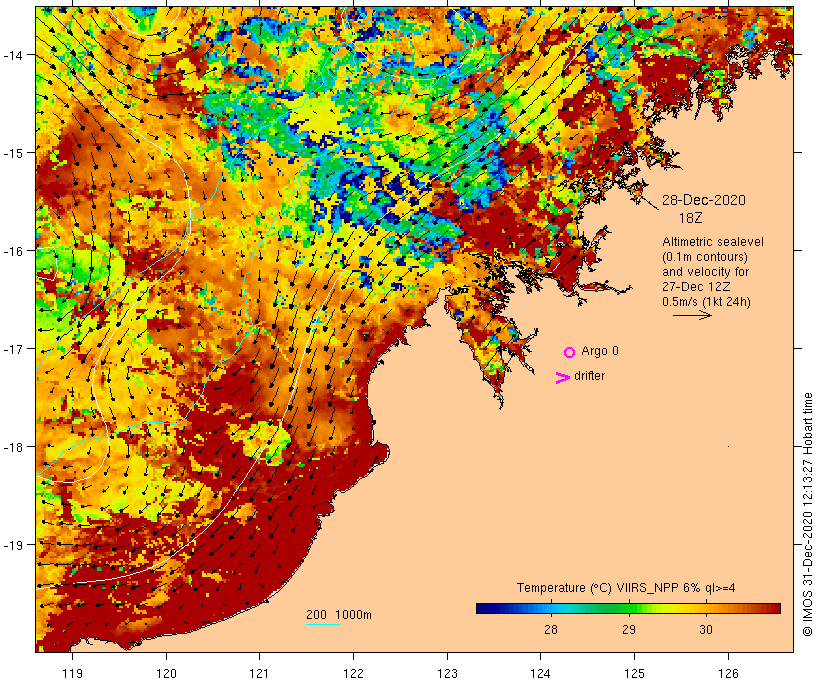Image resolution: width=820 pixels, height=680 pixels.
Task: Click the -17 latitude axis label
Action: tap(12, 348)
